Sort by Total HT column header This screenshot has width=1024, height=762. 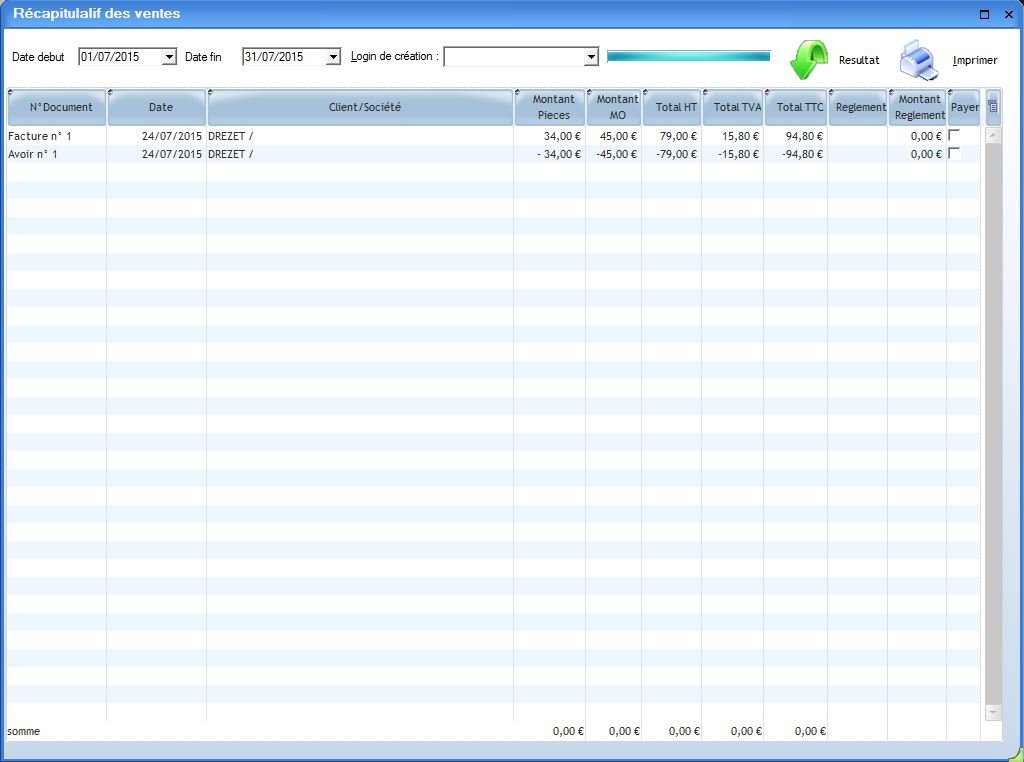[672, 107]
